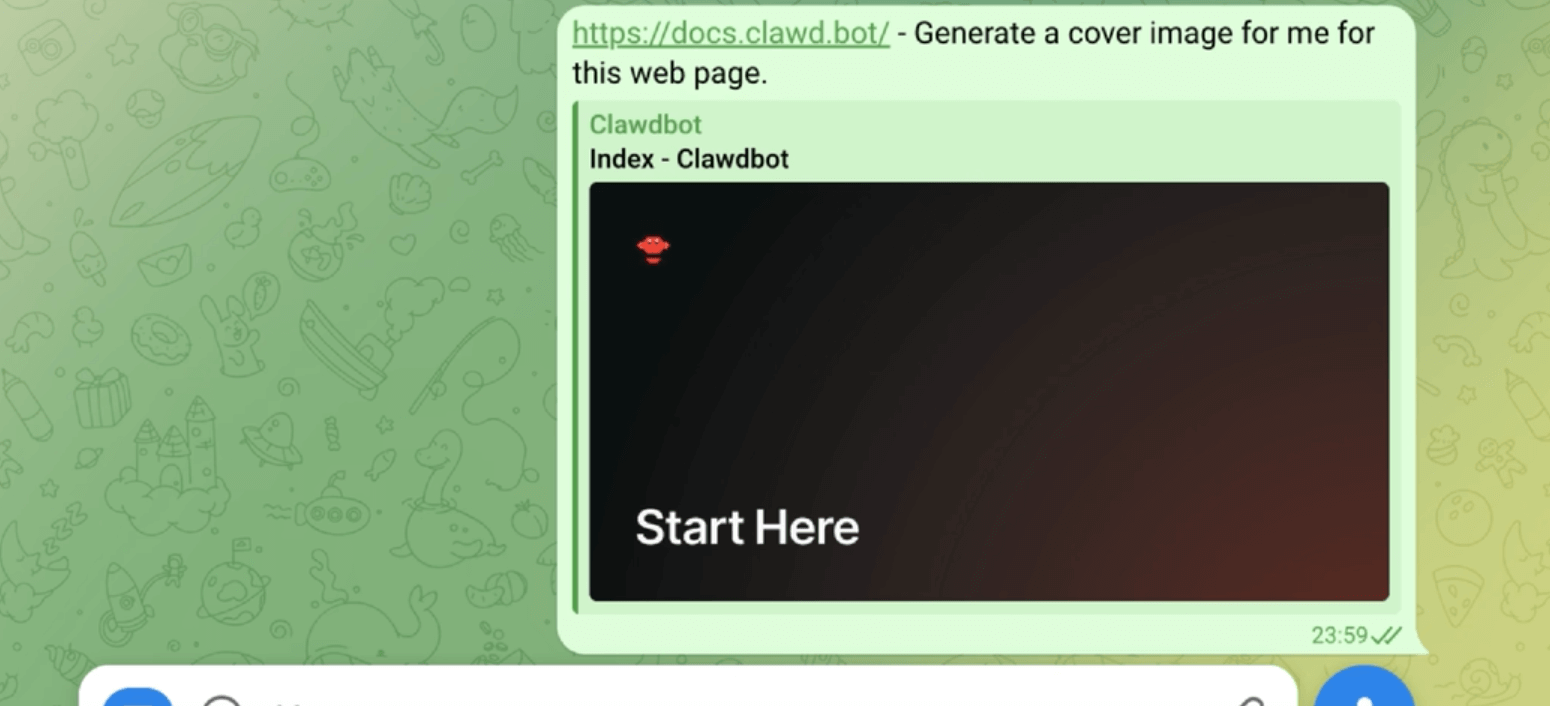The image size is (1550, 706).
Task: Click the paperclip attach icon
Action: coord(1252,701)
